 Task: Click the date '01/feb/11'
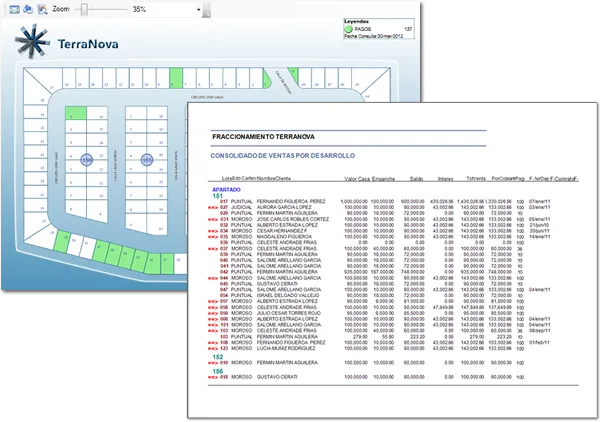[x=540, y=342]
